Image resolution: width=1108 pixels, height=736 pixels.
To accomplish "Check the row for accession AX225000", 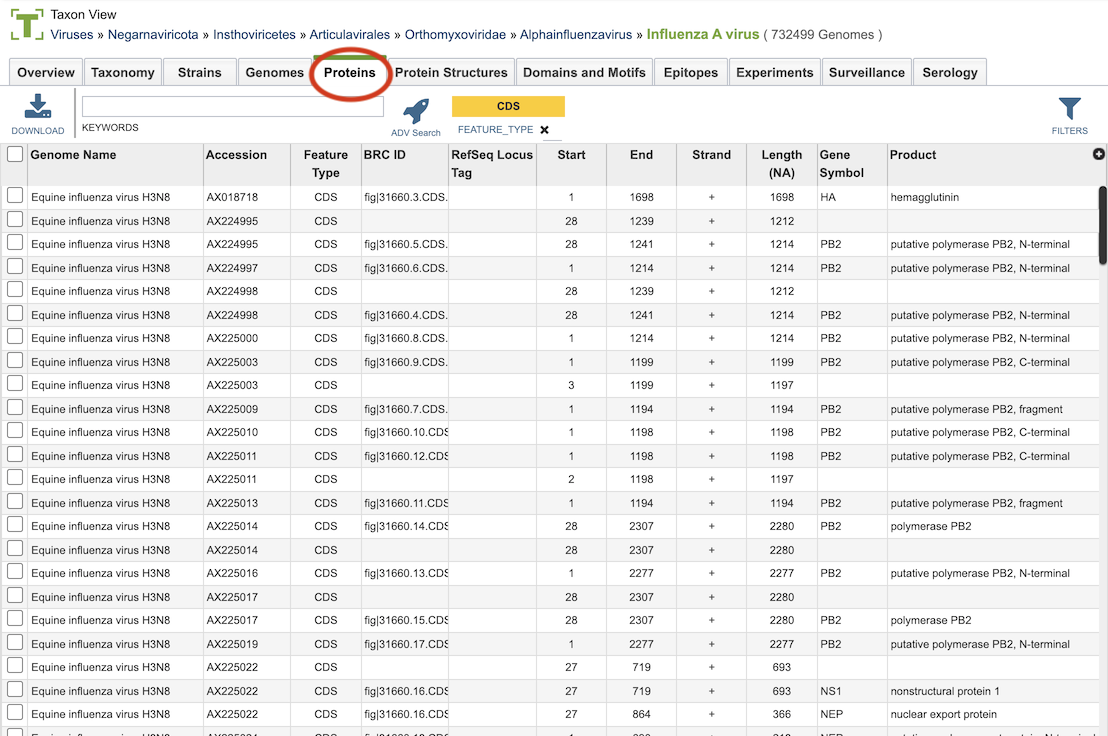I will pos(15,337).
